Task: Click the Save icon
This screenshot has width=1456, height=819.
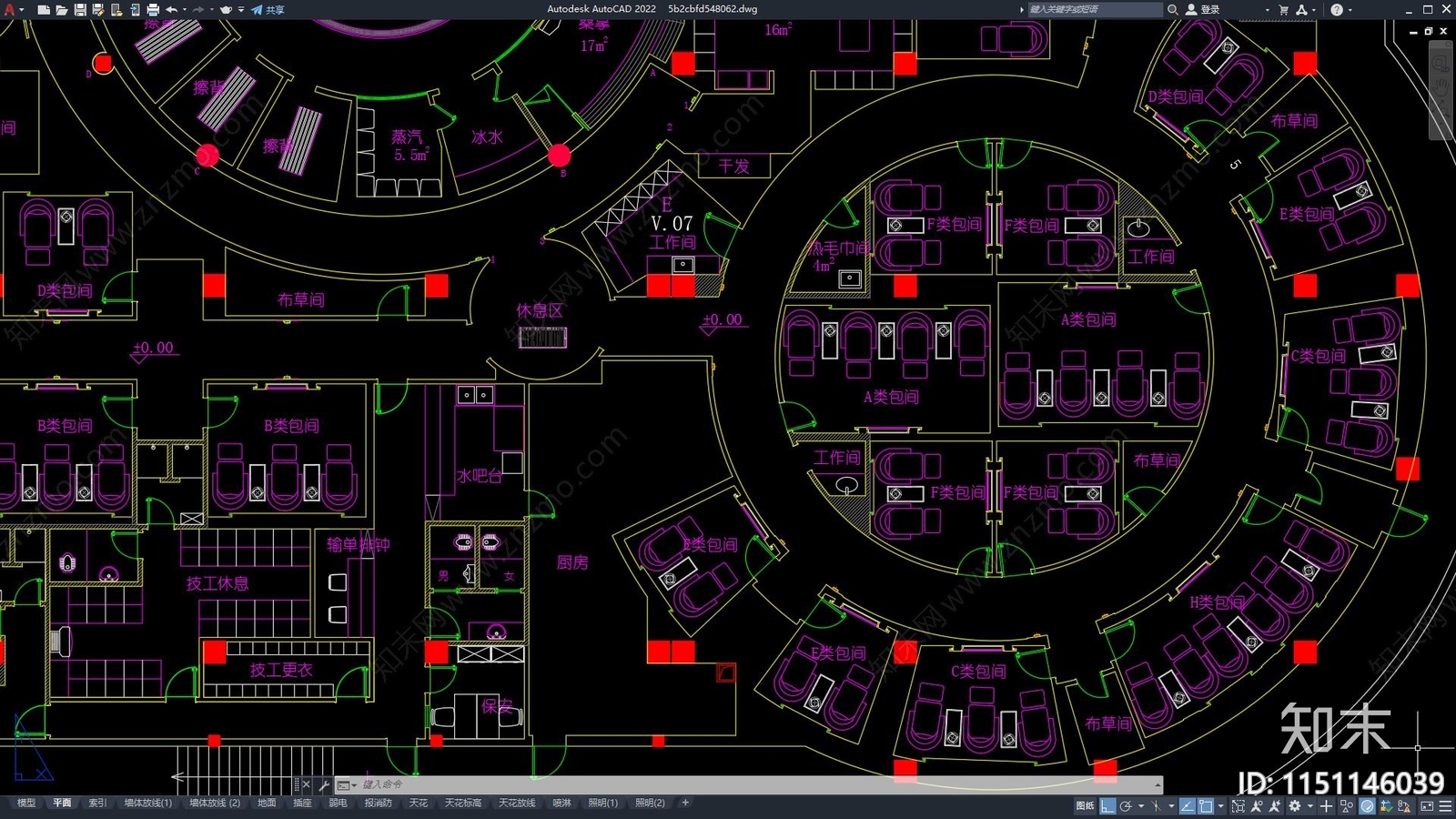Action: [80, 9]
